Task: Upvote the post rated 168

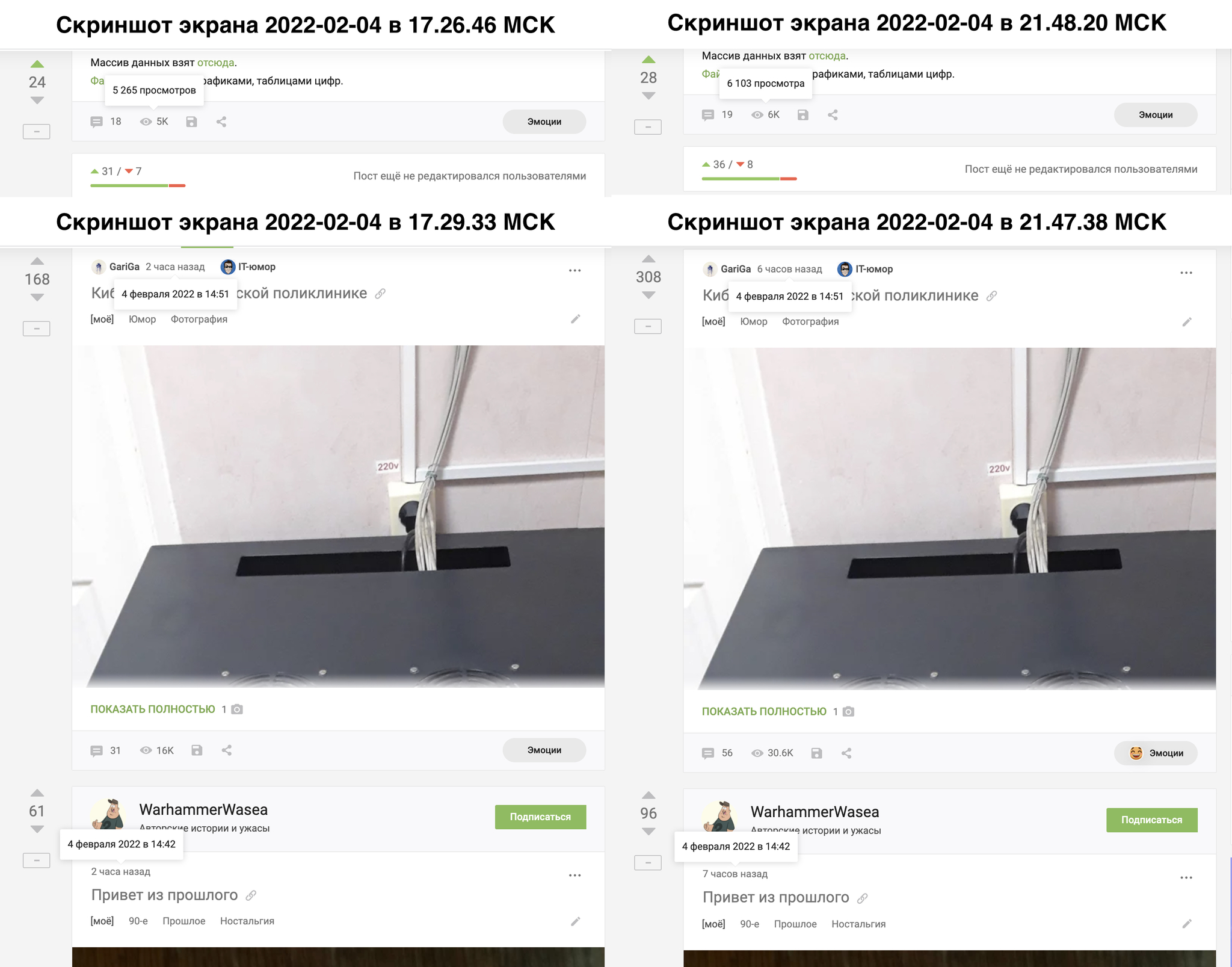Action: point(37,261)
